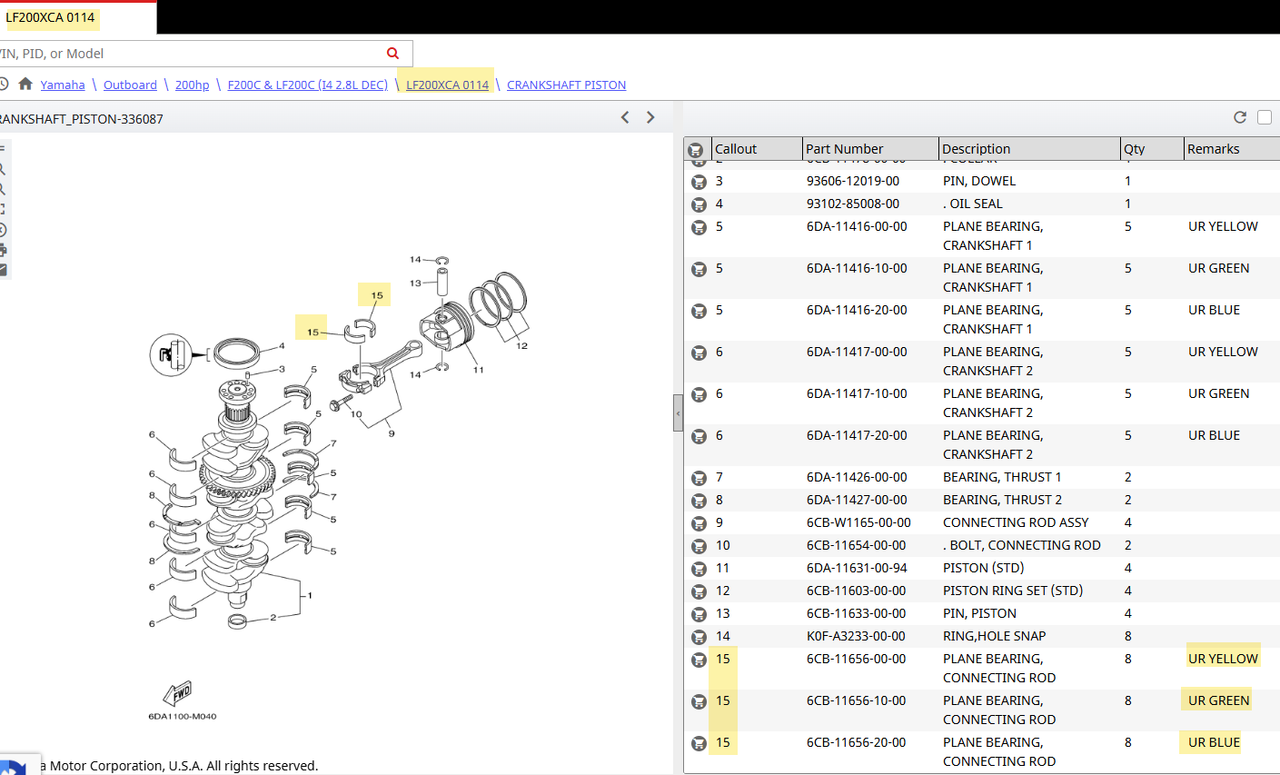Add BEARING, THRUST 1 to cart
This screenshot has height=775, width=1280.
click(698, 478)
